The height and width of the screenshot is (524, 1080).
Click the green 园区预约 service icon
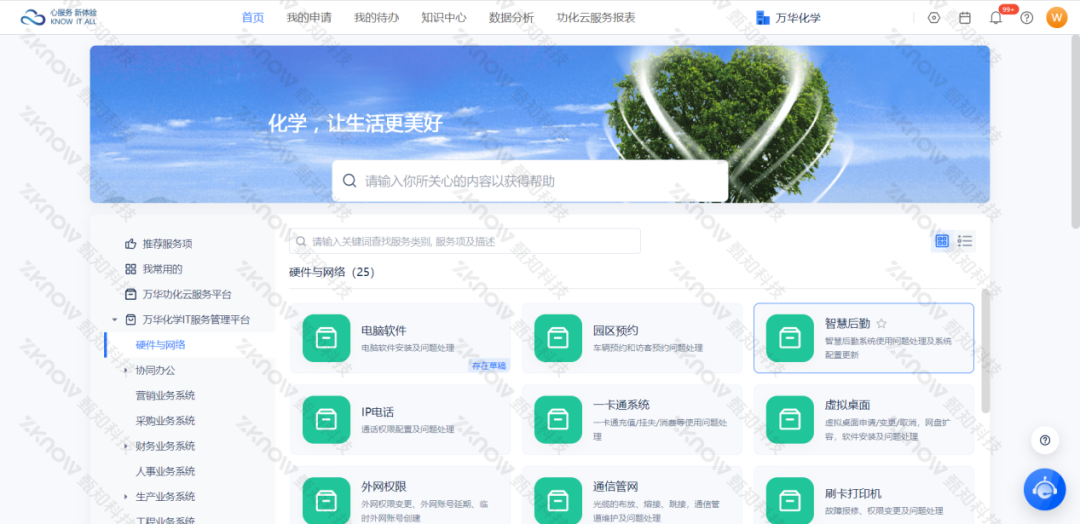pos(558,338)
